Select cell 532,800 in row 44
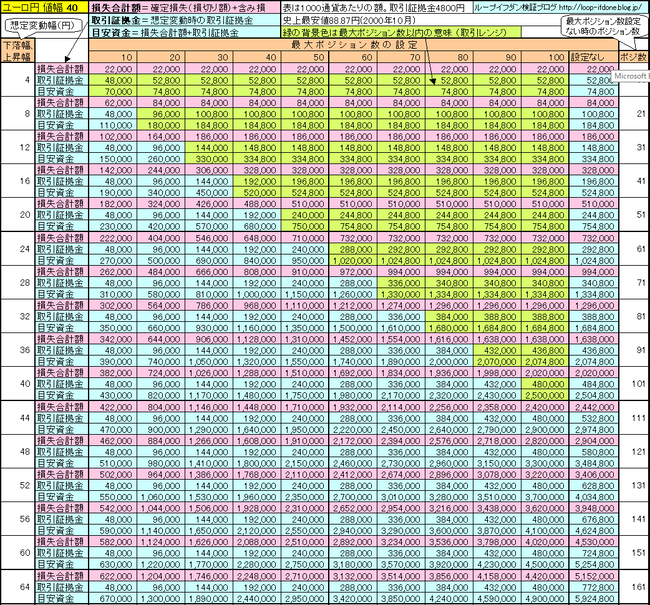Image resolution: width=650 pixels, height=605 pixels. tap(594, 418)
